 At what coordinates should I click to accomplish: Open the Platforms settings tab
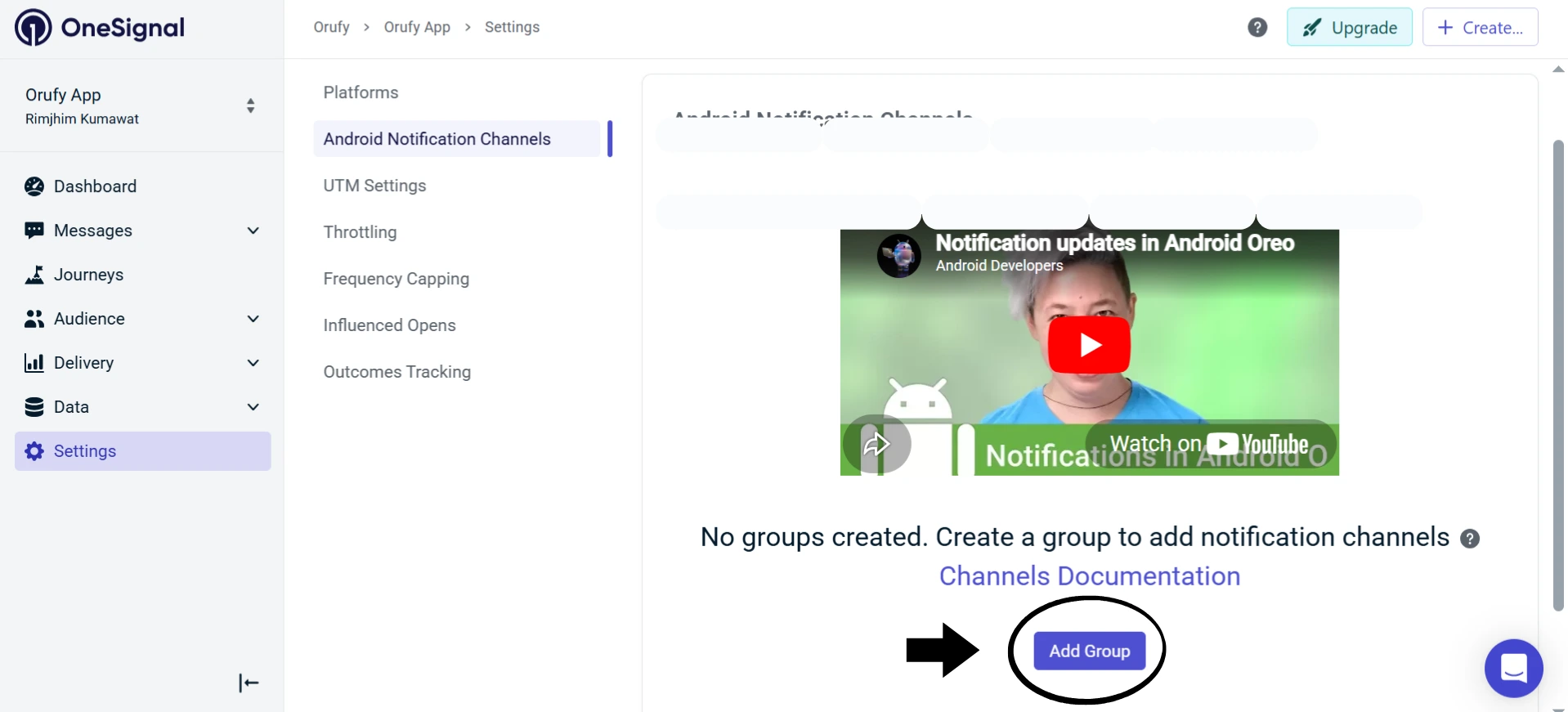(x=361, y=92)
